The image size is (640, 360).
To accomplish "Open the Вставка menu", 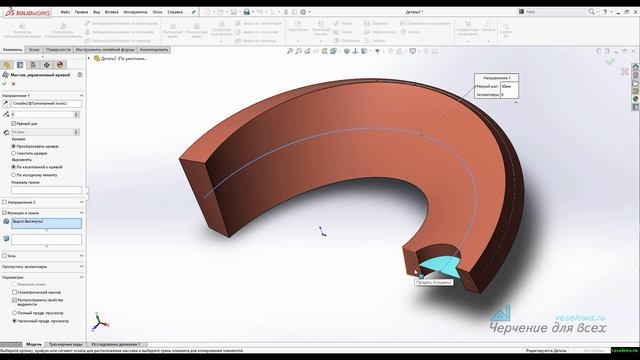I will tap(111, 12).
